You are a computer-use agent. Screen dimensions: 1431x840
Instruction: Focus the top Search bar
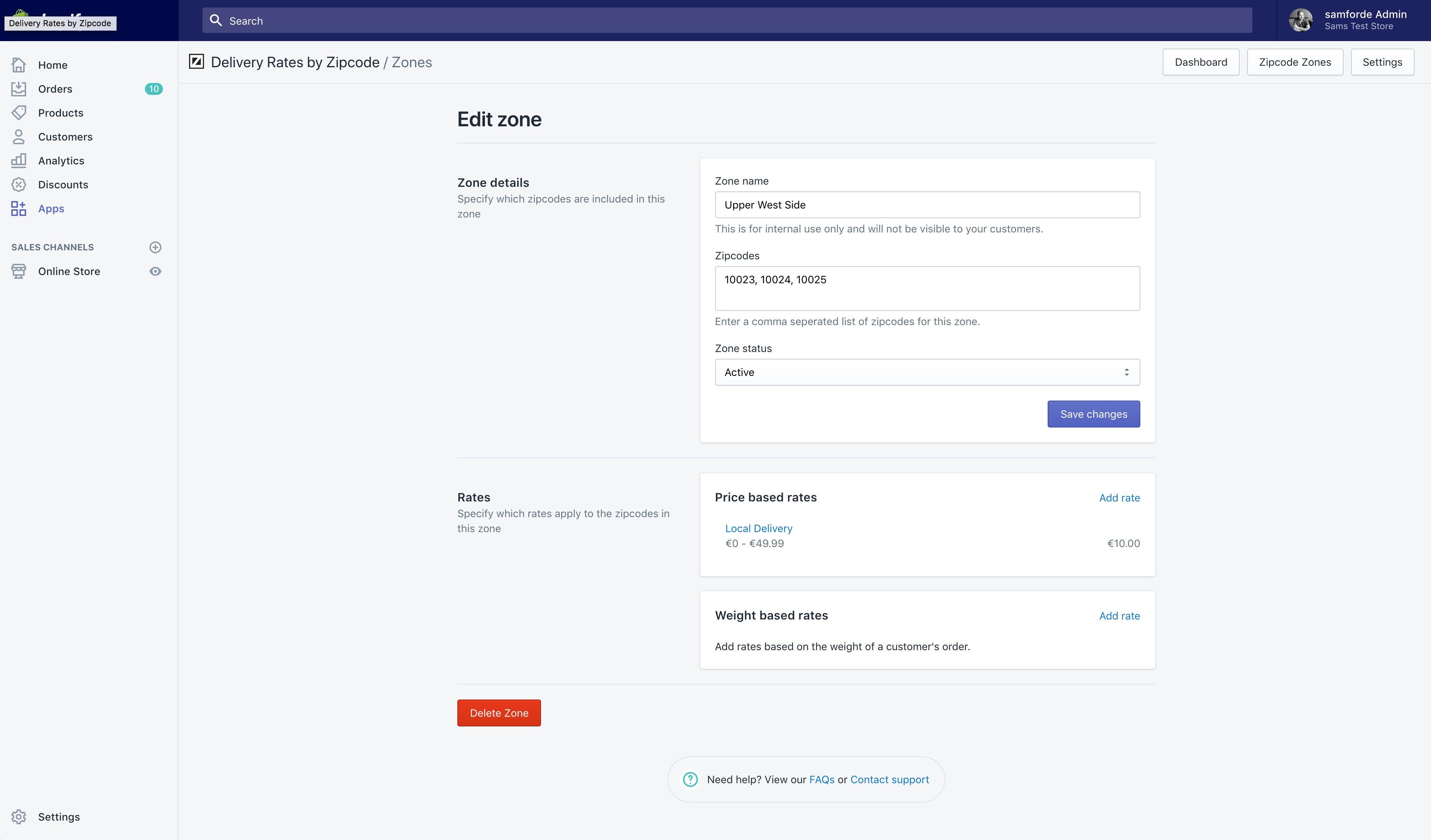727,21
